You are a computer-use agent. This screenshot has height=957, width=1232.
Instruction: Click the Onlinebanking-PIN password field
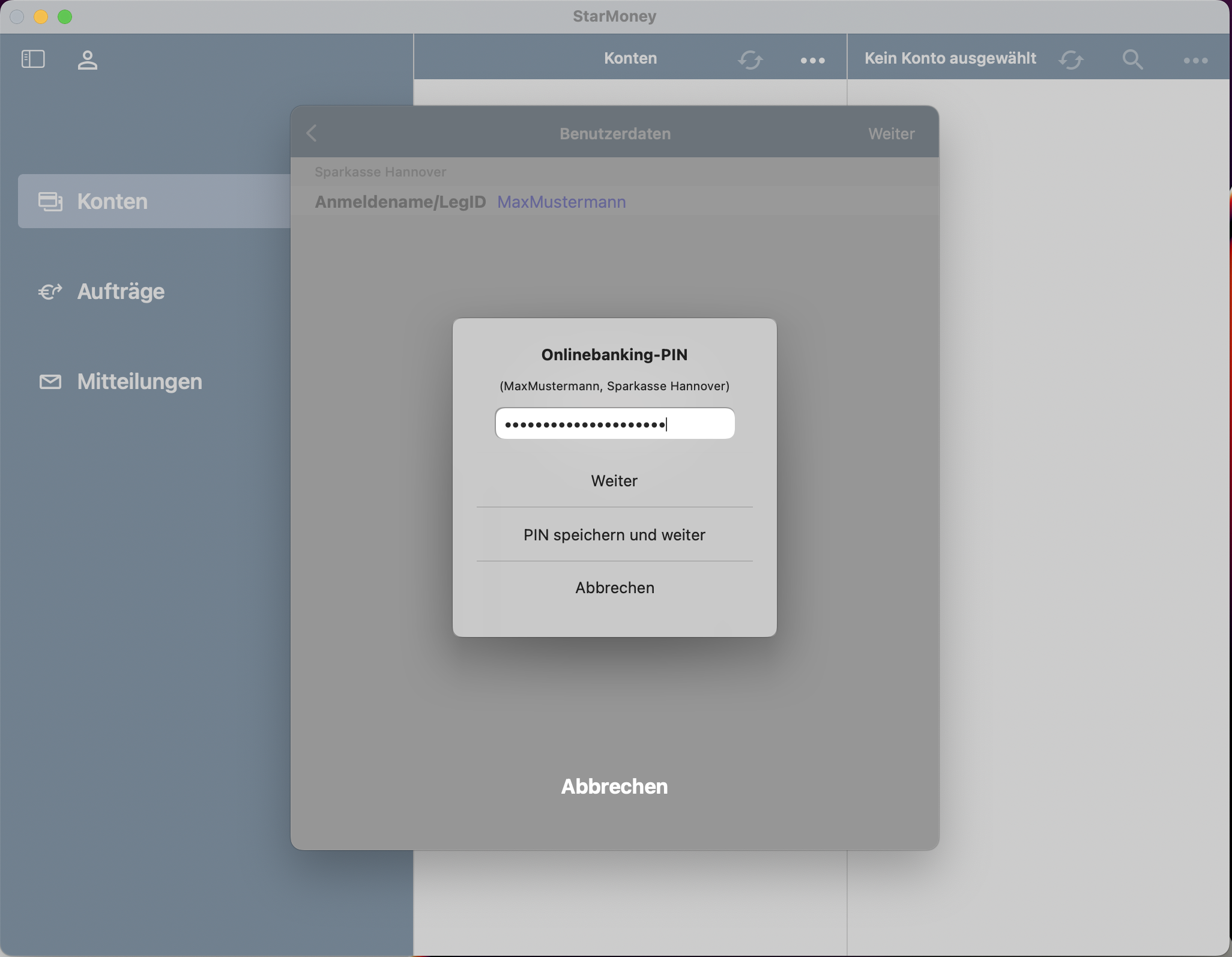(614, 424)
